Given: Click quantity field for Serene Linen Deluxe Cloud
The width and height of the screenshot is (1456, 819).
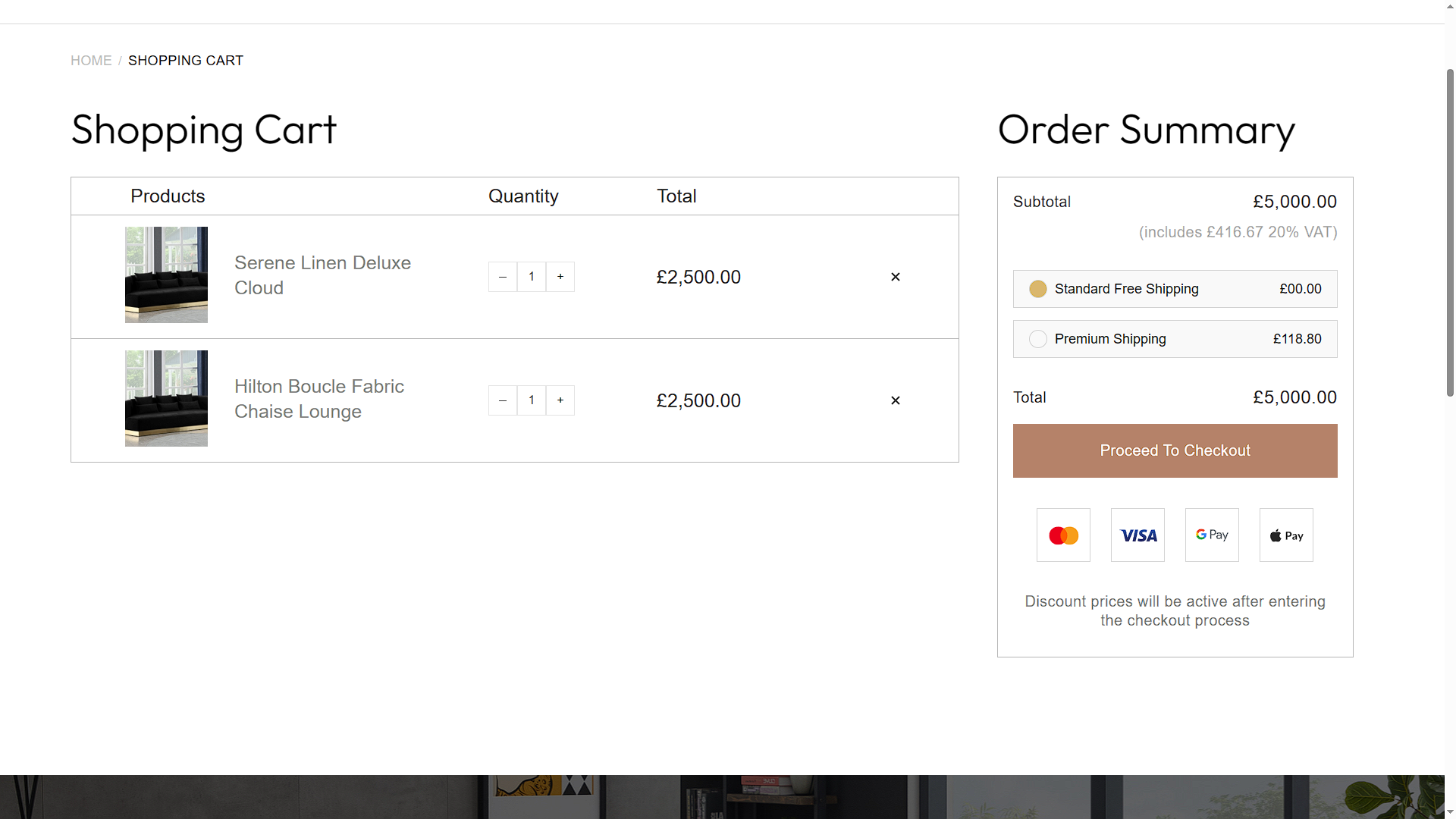Looking at the screenshot, I should point(532,277).
